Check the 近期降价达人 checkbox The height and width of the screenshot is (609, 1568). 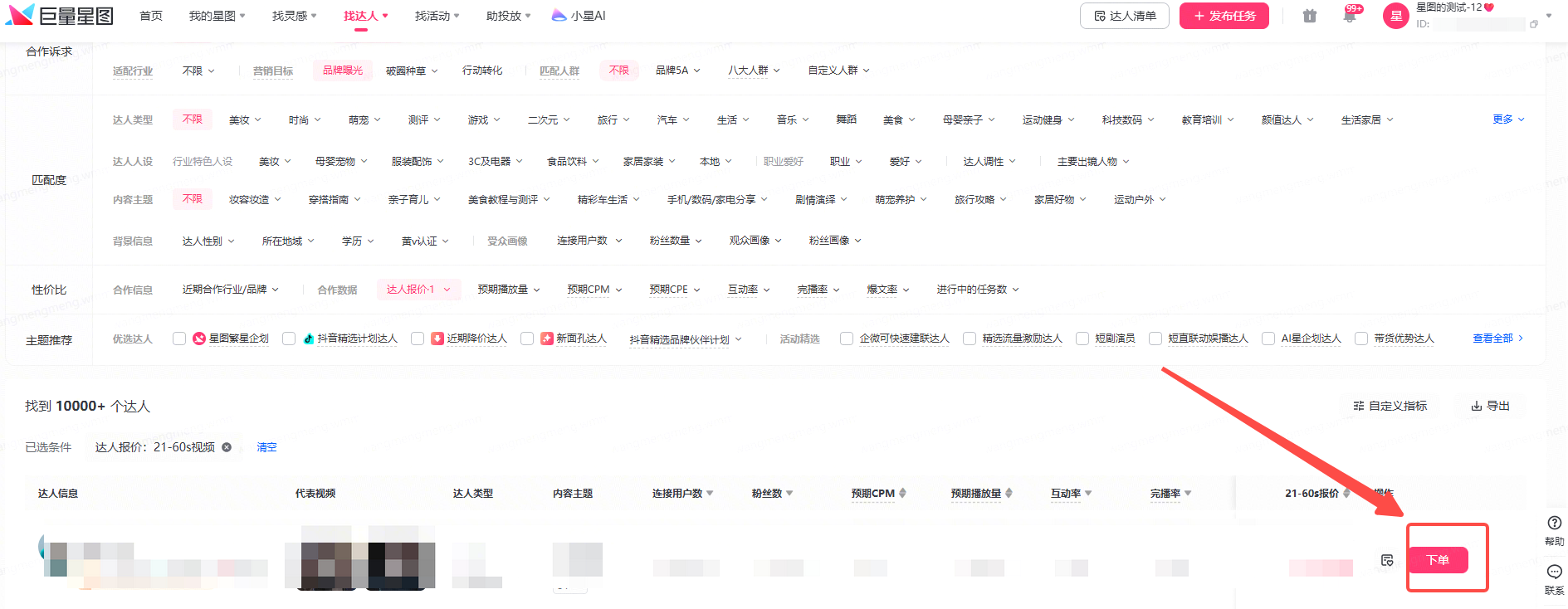(x=418, y=339)
